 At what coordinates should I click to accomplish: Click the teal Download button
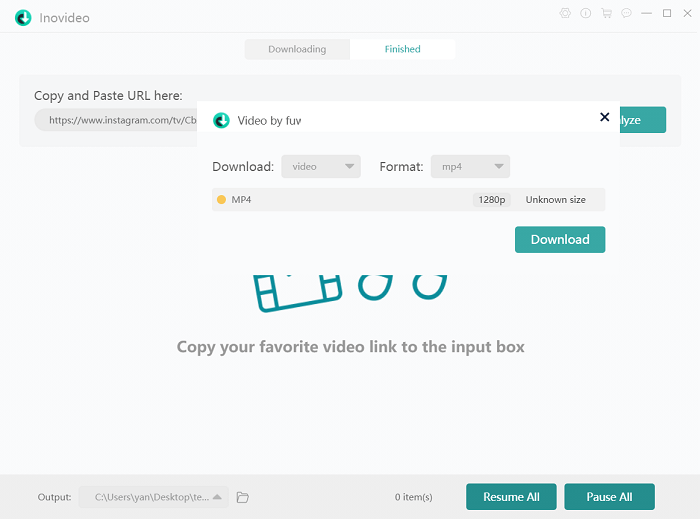[x=560, y=240]
